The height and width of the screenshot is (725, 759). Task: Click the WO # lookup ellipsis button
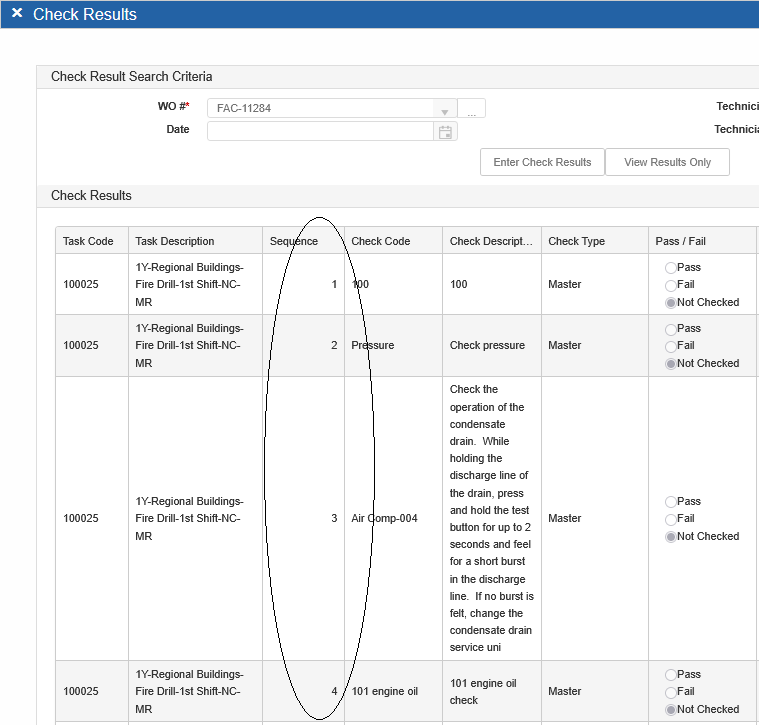point(472,109)
